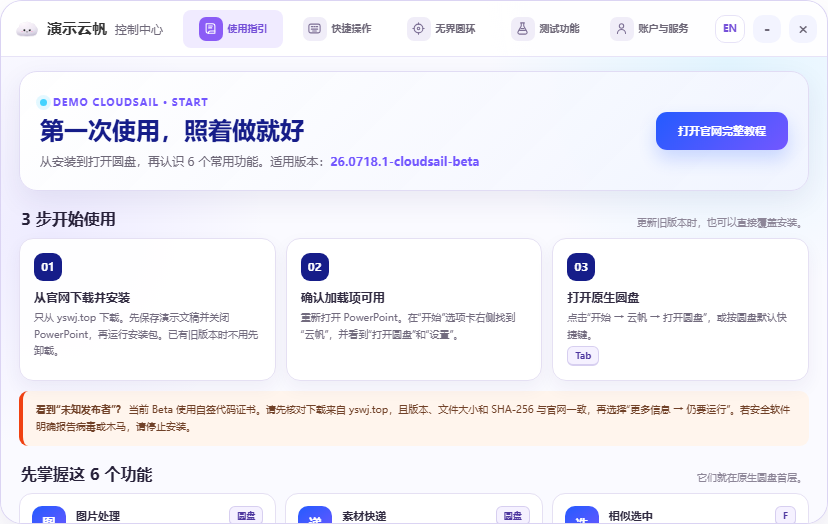The image size is (828, 524).
Task: Click the 控制中心 subtitle text
Action: click(139, 30)
